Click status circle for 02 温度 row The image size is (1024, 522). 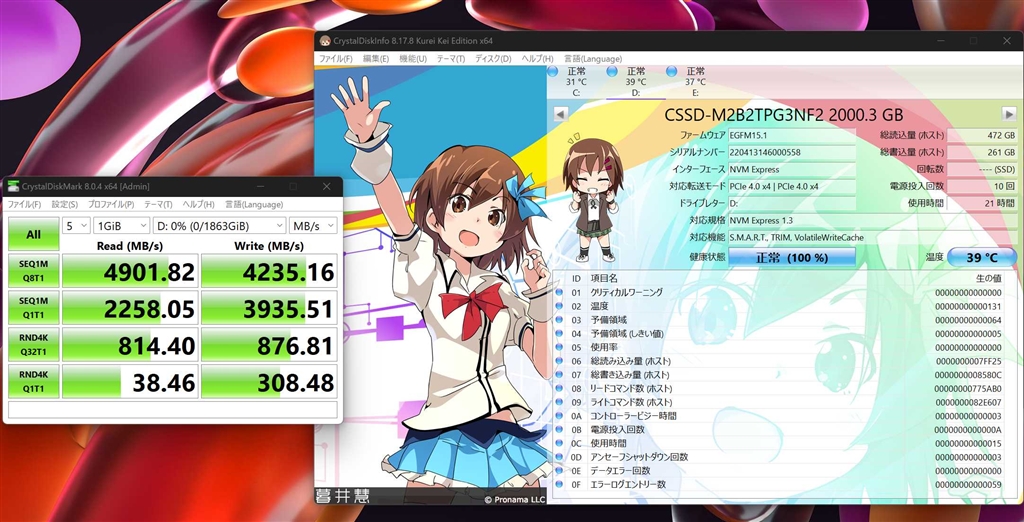point(559,306)
